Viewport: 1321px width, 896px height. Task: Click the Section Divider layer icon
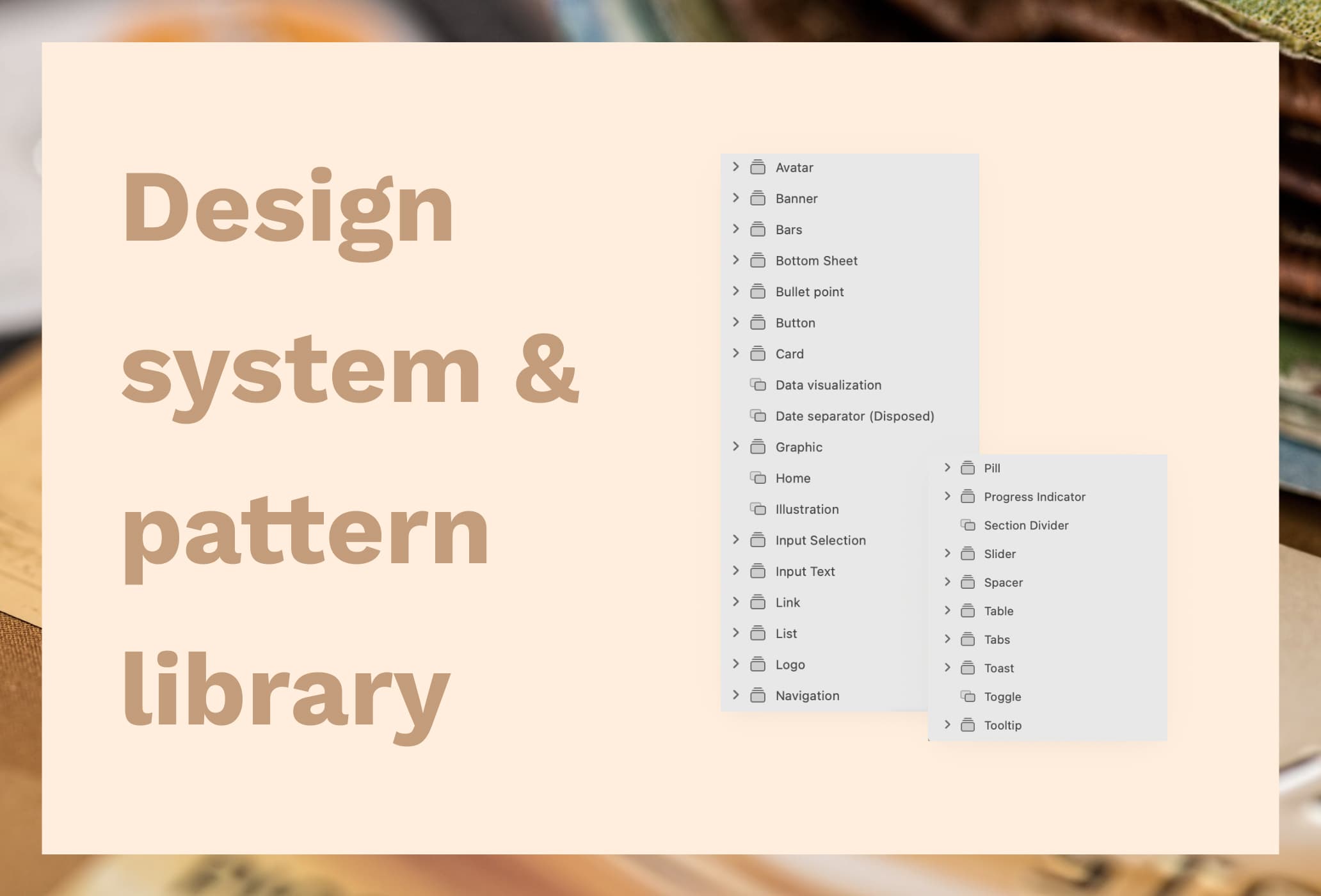(968, 525)
